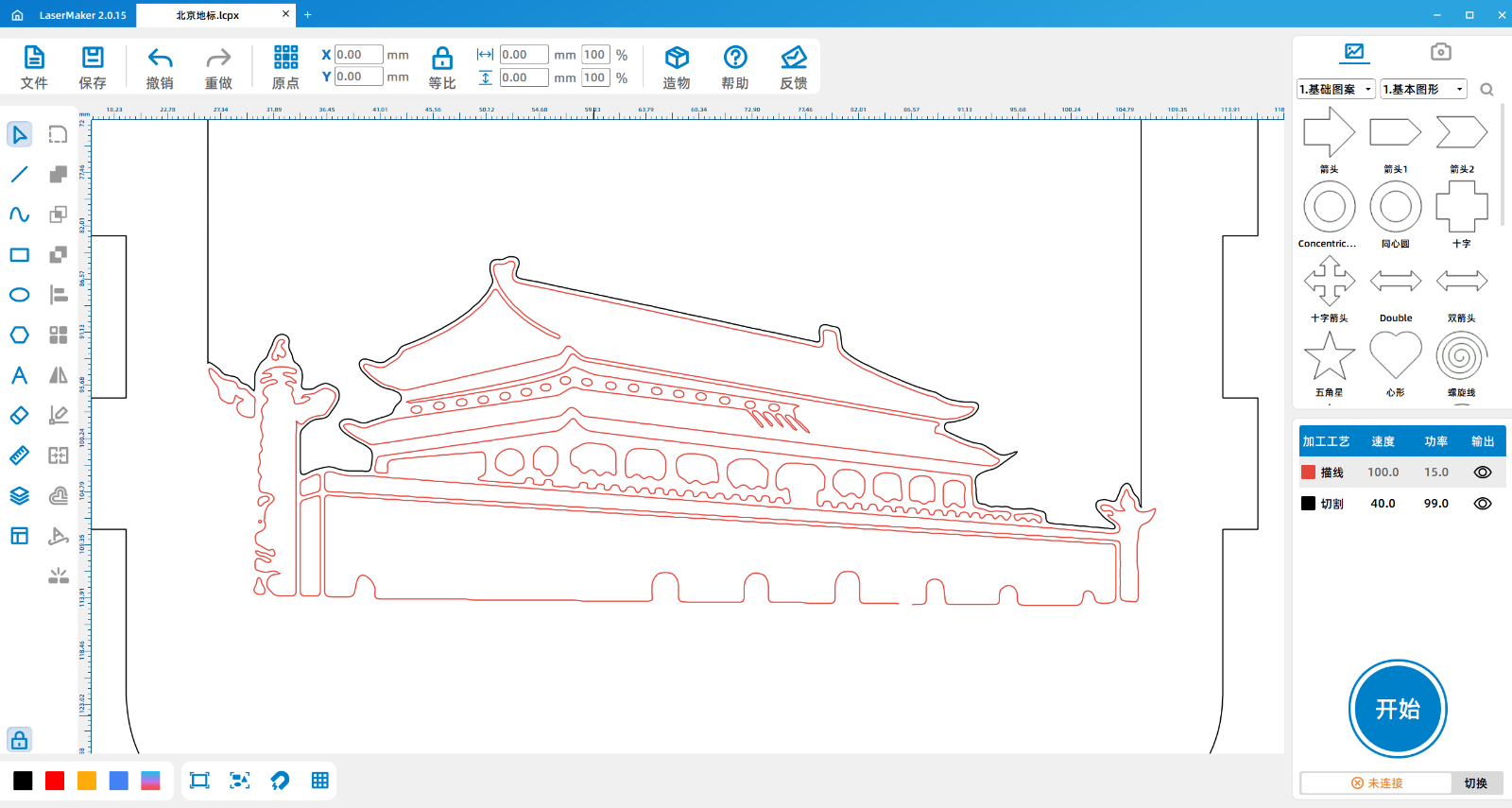This screenshot has width=1512, height=808.
Task: Switch to the 北京地标.lcpx tab
Action: pos(208,15)
